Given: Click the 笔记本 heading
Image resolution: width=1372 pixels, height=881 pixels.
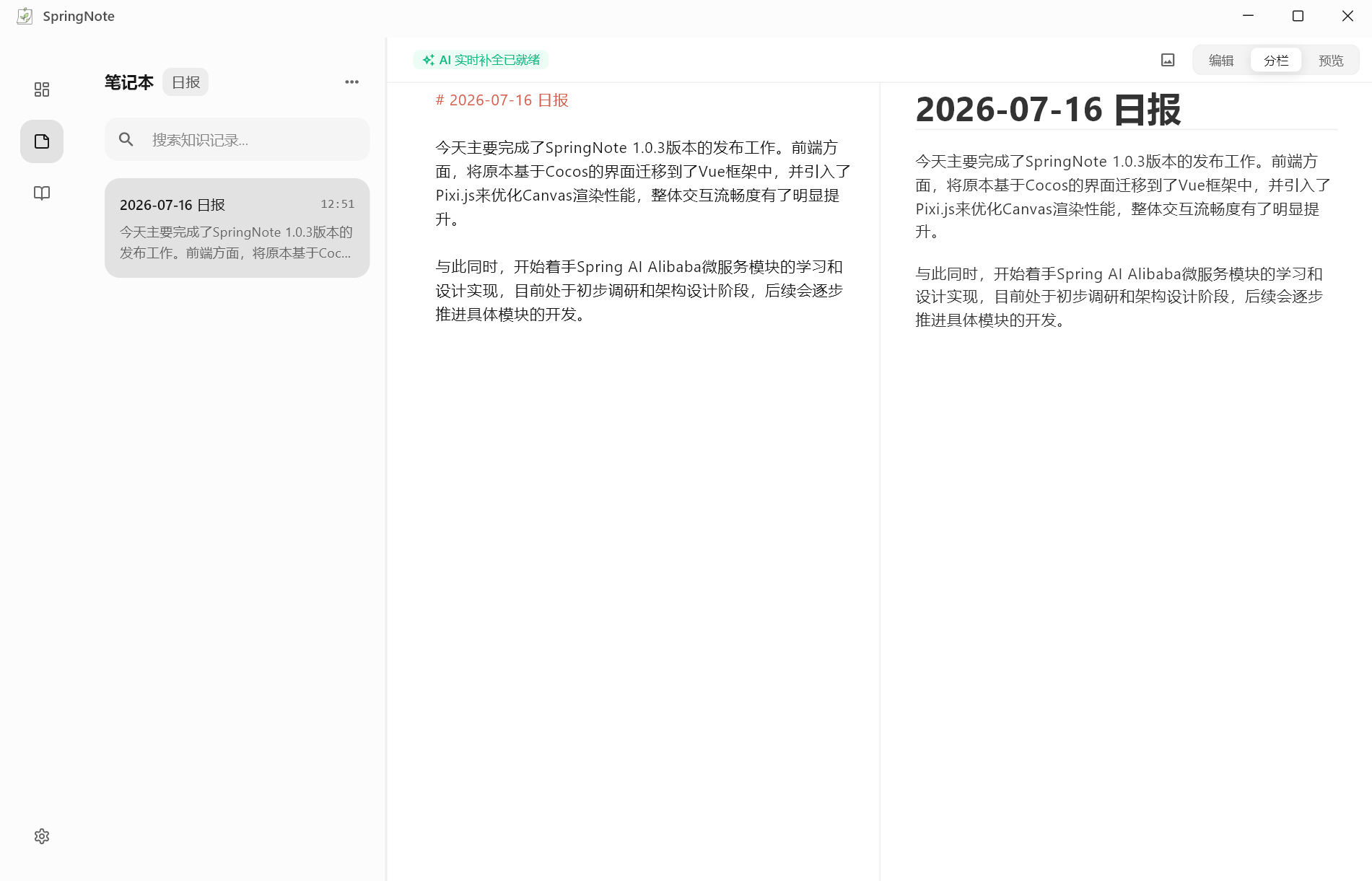Looking at the screenshot, I should [x=129, y=82].
